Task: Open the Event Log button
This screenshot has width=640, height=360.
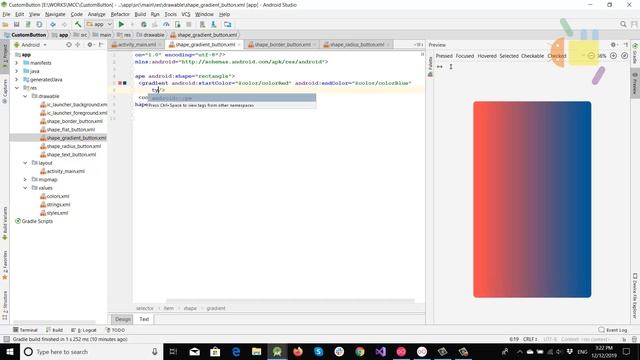Action: 613,330
